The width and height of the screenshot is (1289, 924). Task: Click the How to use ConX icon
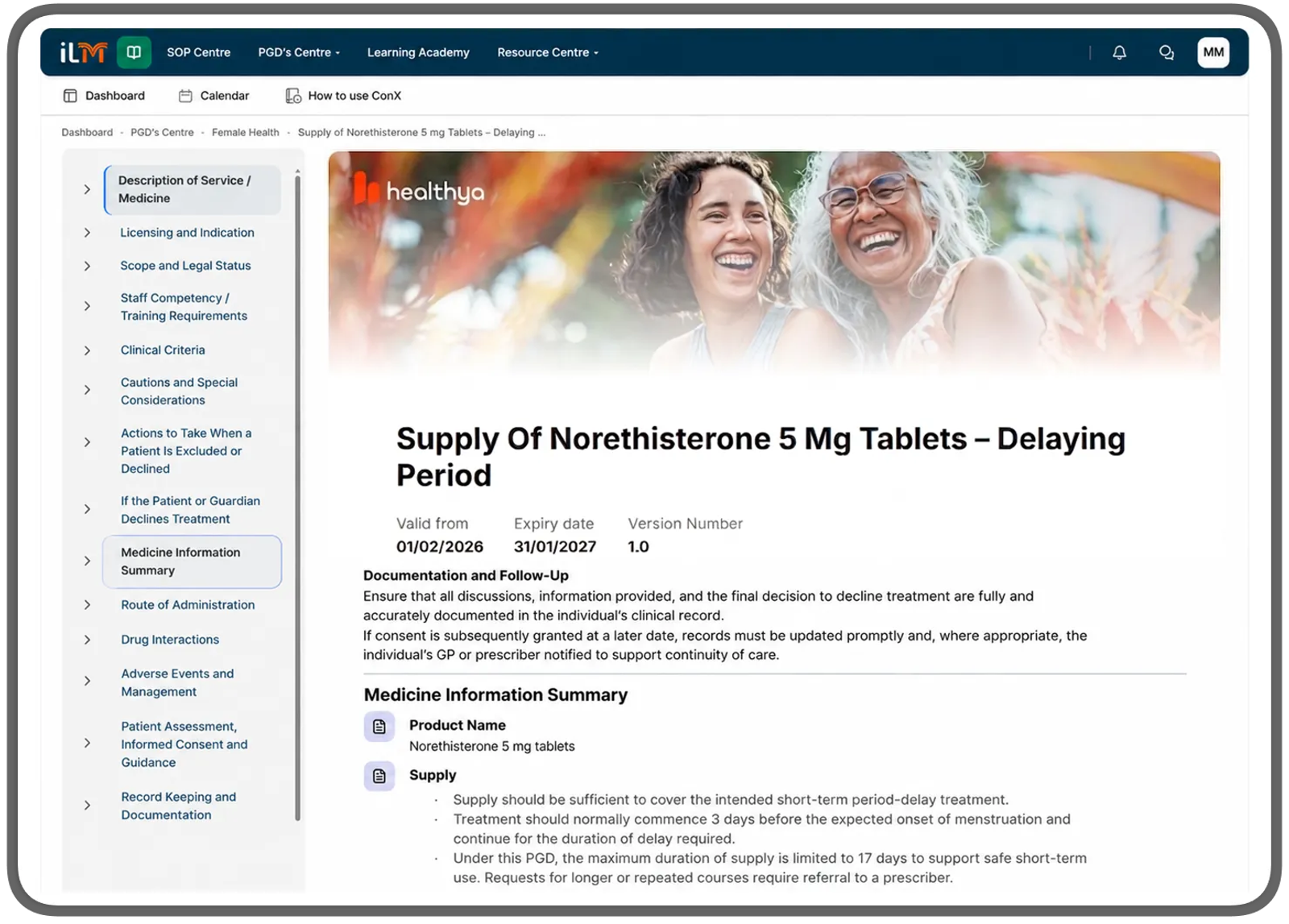pos(293,96)
